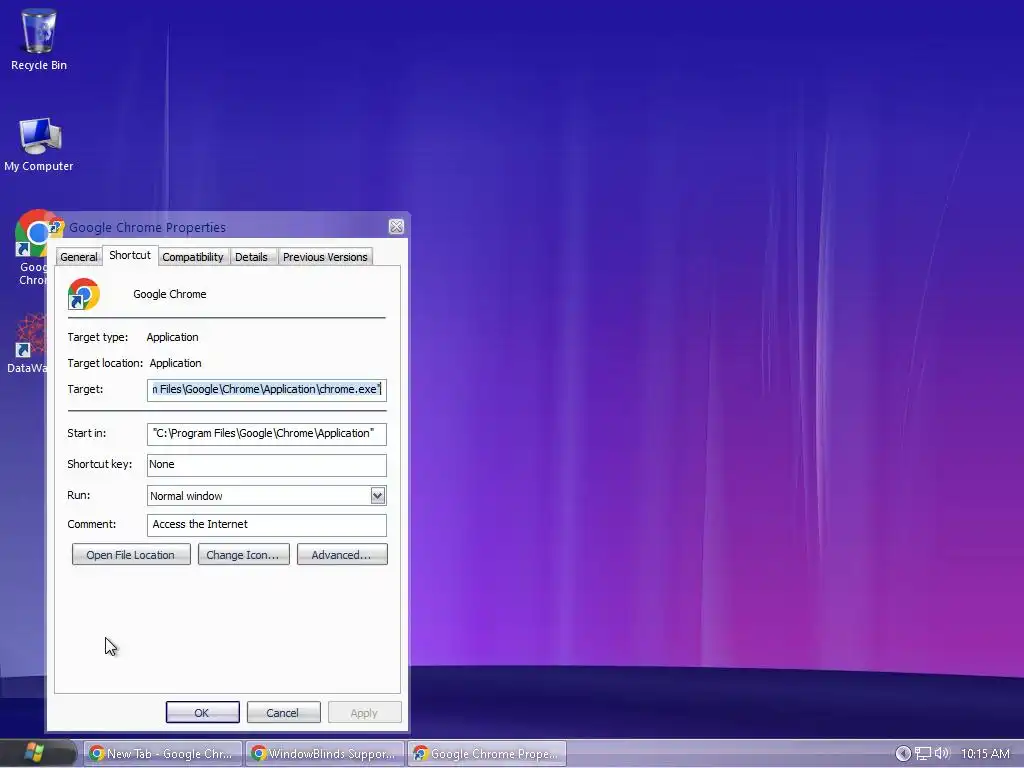Open the Run dropdown arrow
Viewport: 1024px width, 768px height.
[x=377, y=496]
